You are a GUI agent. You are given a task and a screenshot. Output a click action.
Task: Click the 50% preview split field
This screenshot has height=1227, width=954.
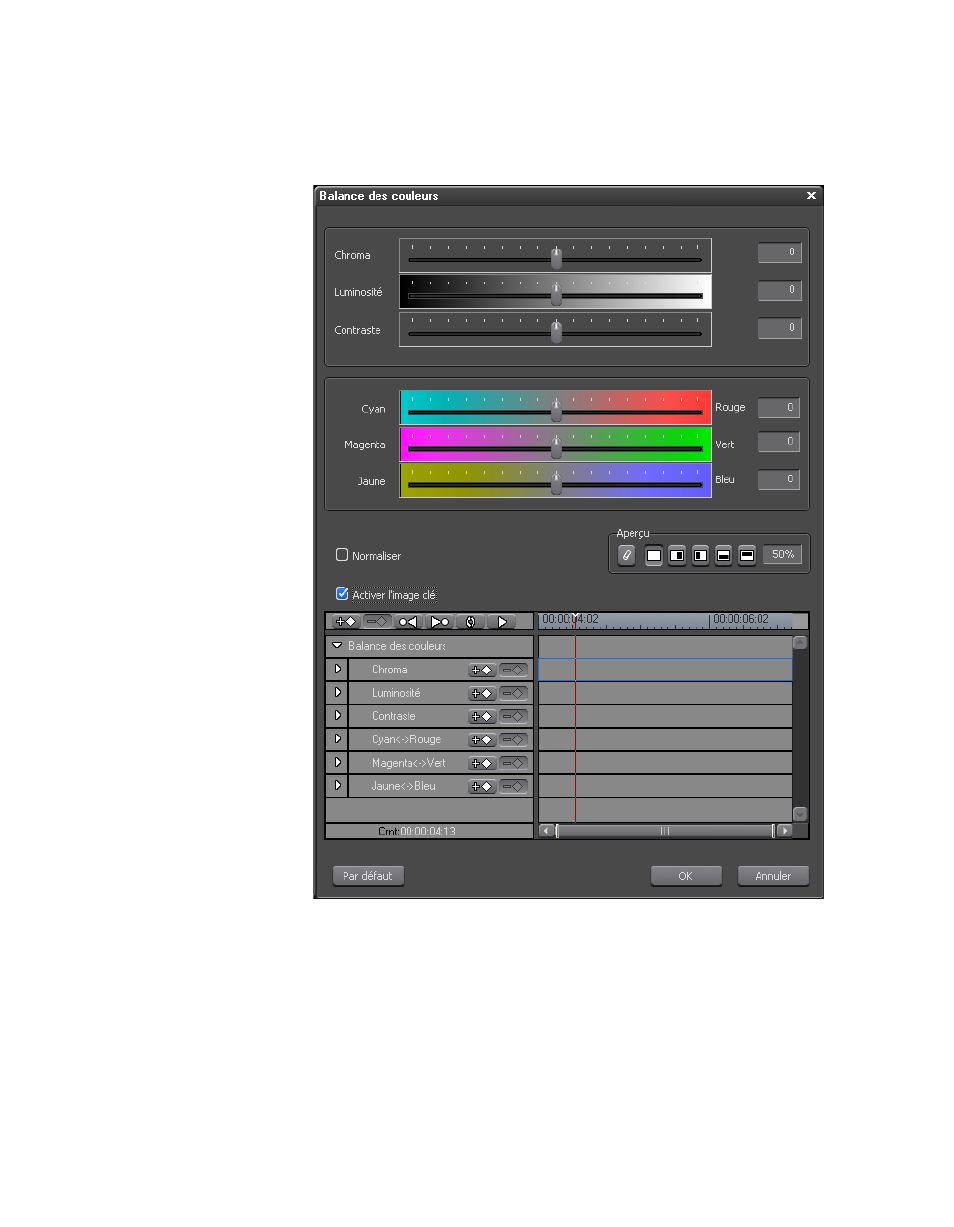pos(783,554)
